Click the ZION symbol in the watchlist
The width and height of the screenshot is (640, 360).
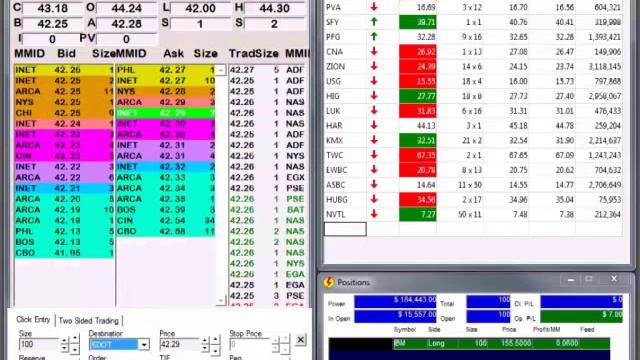click(336, 66)
